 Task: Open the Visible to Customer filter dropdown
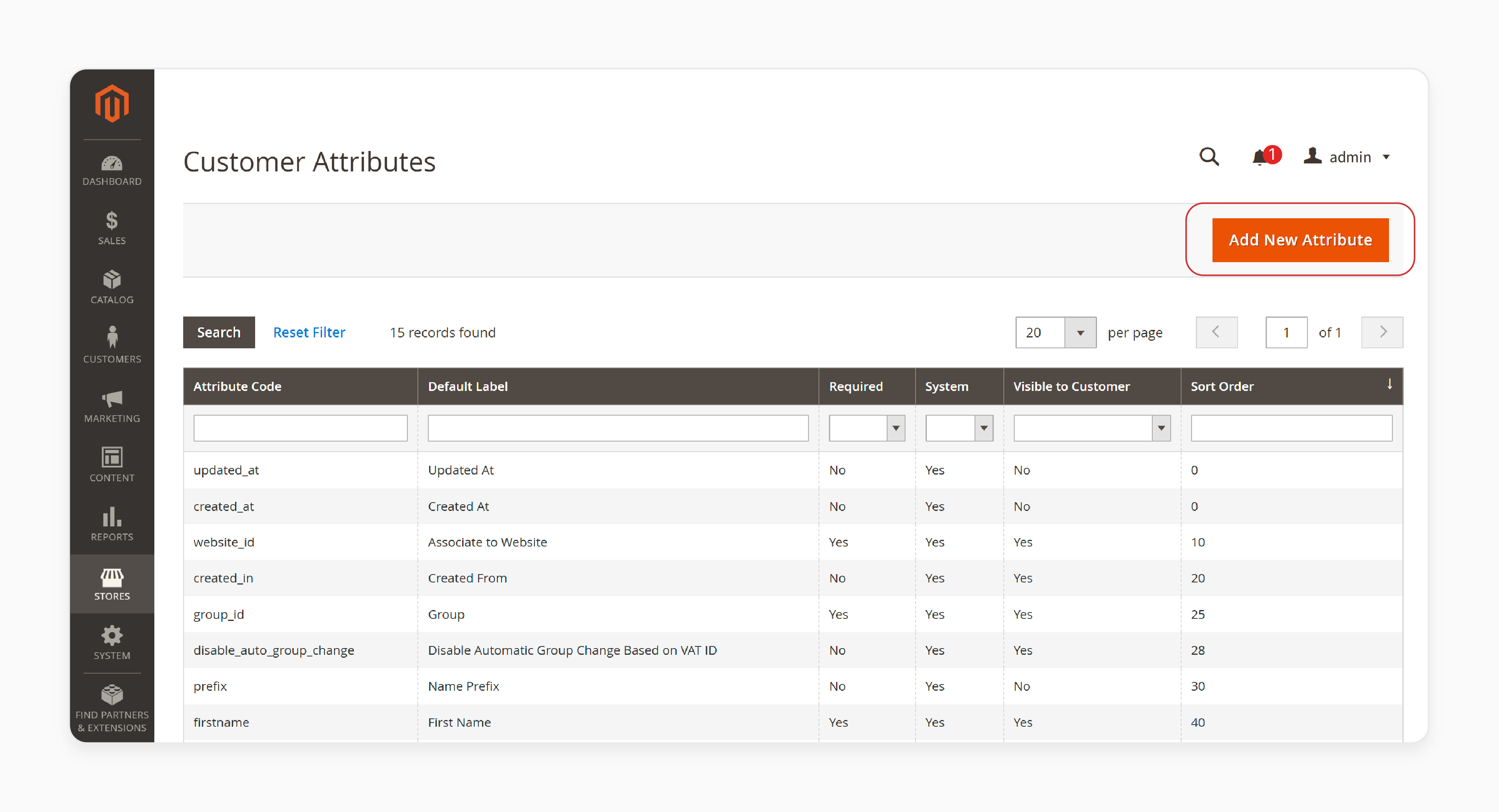(1092, 428)
